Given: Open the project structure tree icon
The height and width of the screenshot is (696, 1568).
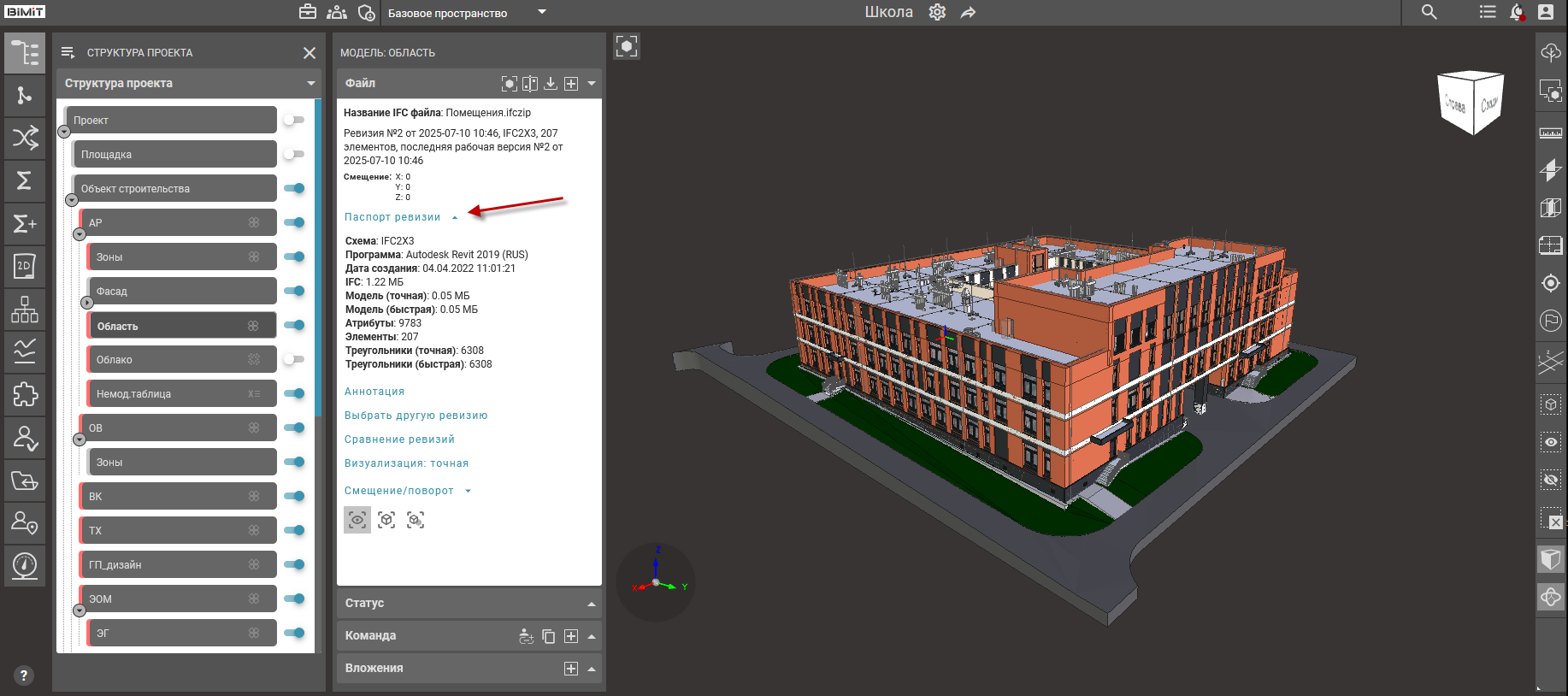Looking at the screenshot, I should [x=25, y=53].
